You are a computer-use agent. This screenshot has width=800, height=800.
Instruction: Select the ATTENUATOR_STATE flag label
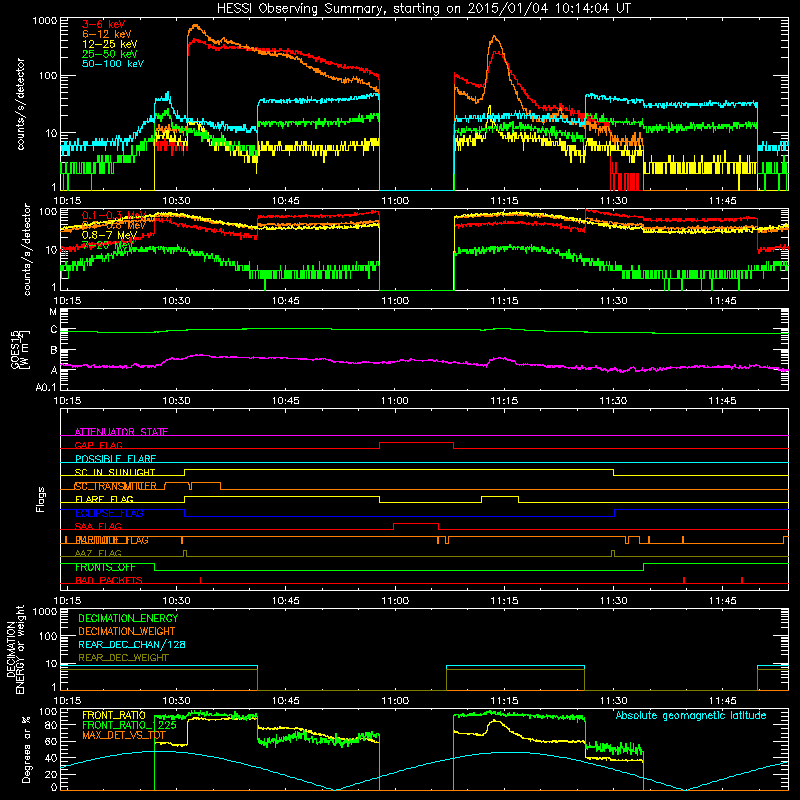coord(121,432)
